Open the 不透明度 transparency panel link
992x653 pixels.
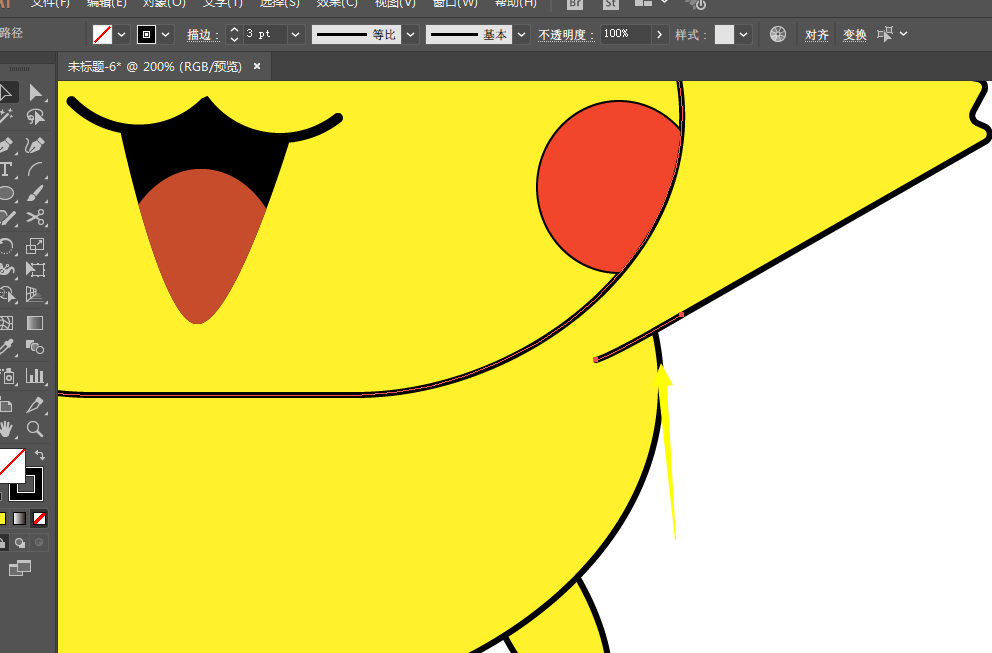(x=566, y=35)
